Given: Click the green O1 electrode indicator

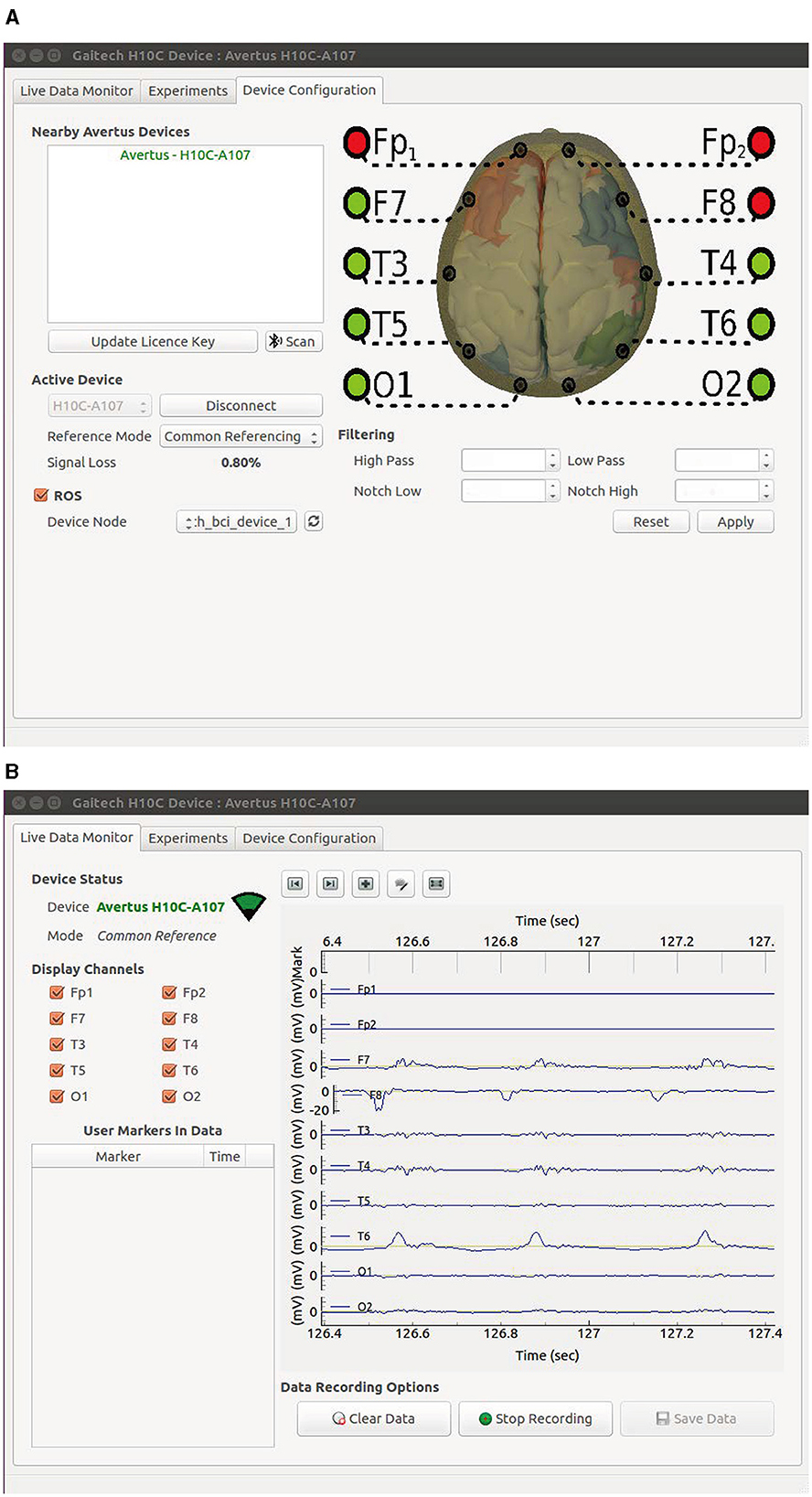Looking at the screenshot, I should [x=357, y=384].
